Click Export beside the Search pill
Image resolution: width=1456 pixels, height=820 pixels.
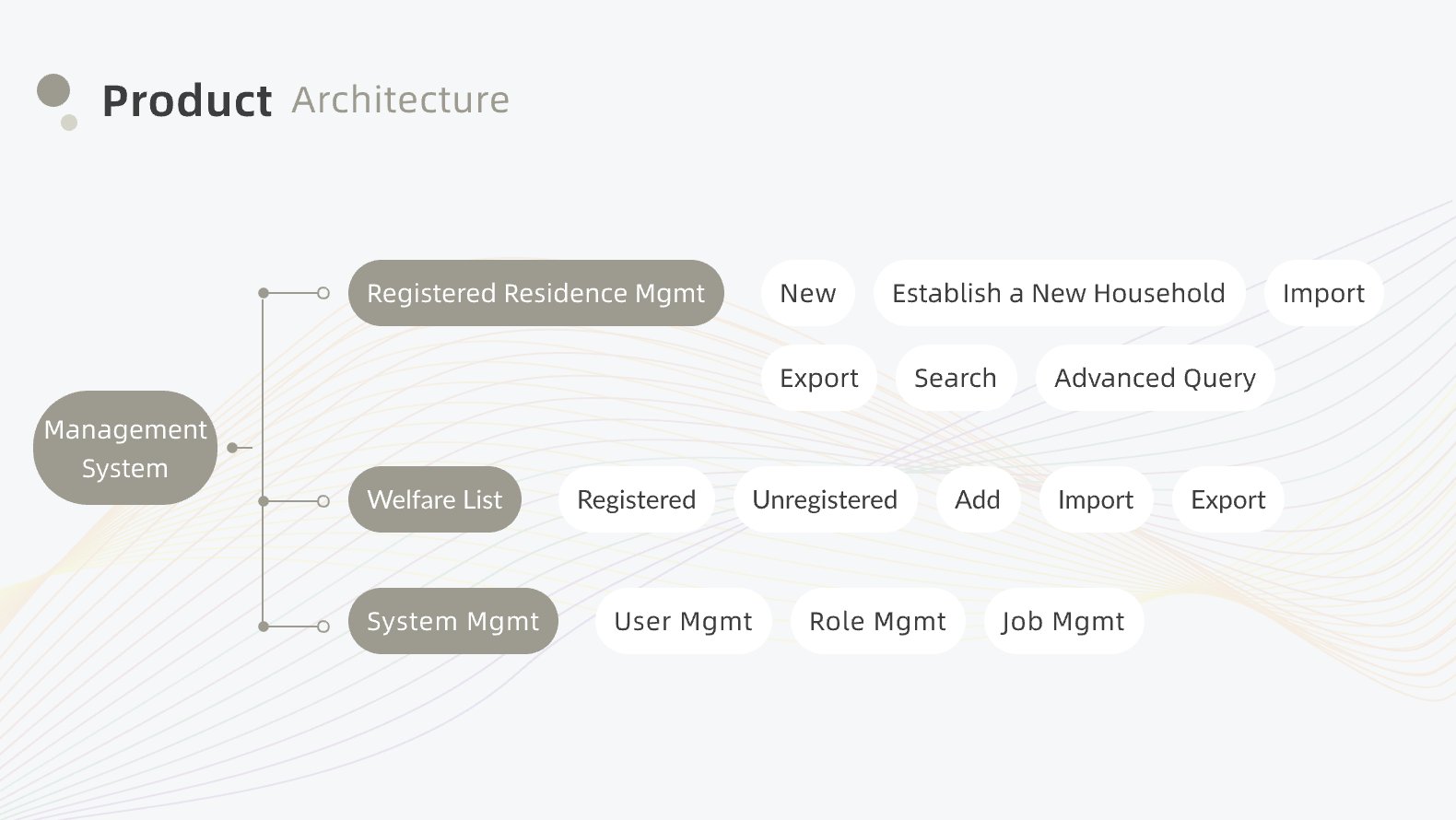coord(818,378)
